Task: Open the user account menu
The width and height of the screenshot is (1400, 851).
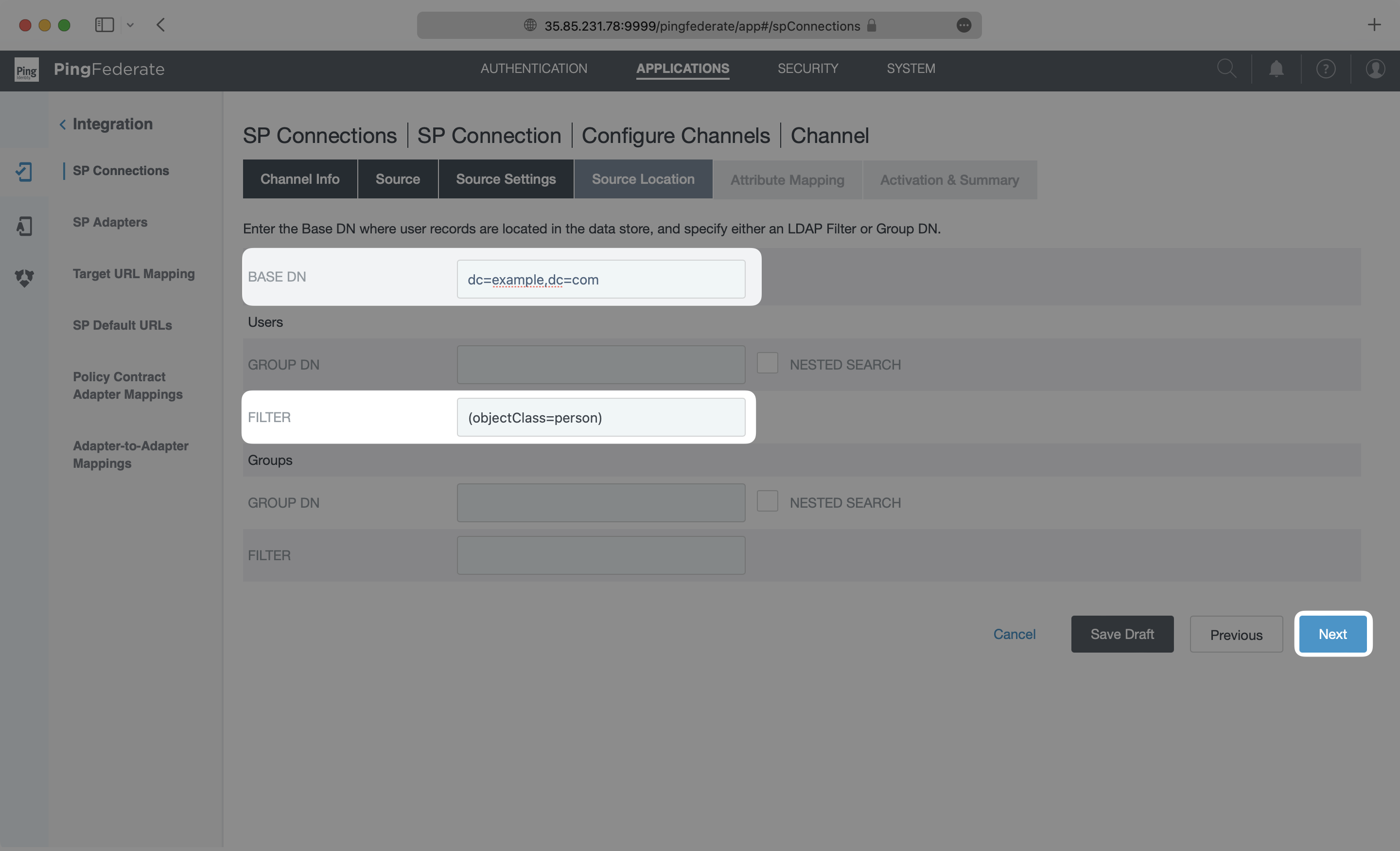Action: (1376, 69)
